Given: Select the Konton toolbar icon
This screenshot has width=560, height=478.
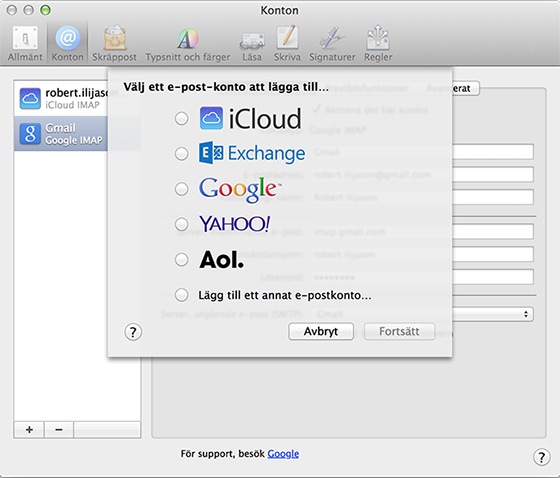Looking at the screenshot, I should (68, 44).
